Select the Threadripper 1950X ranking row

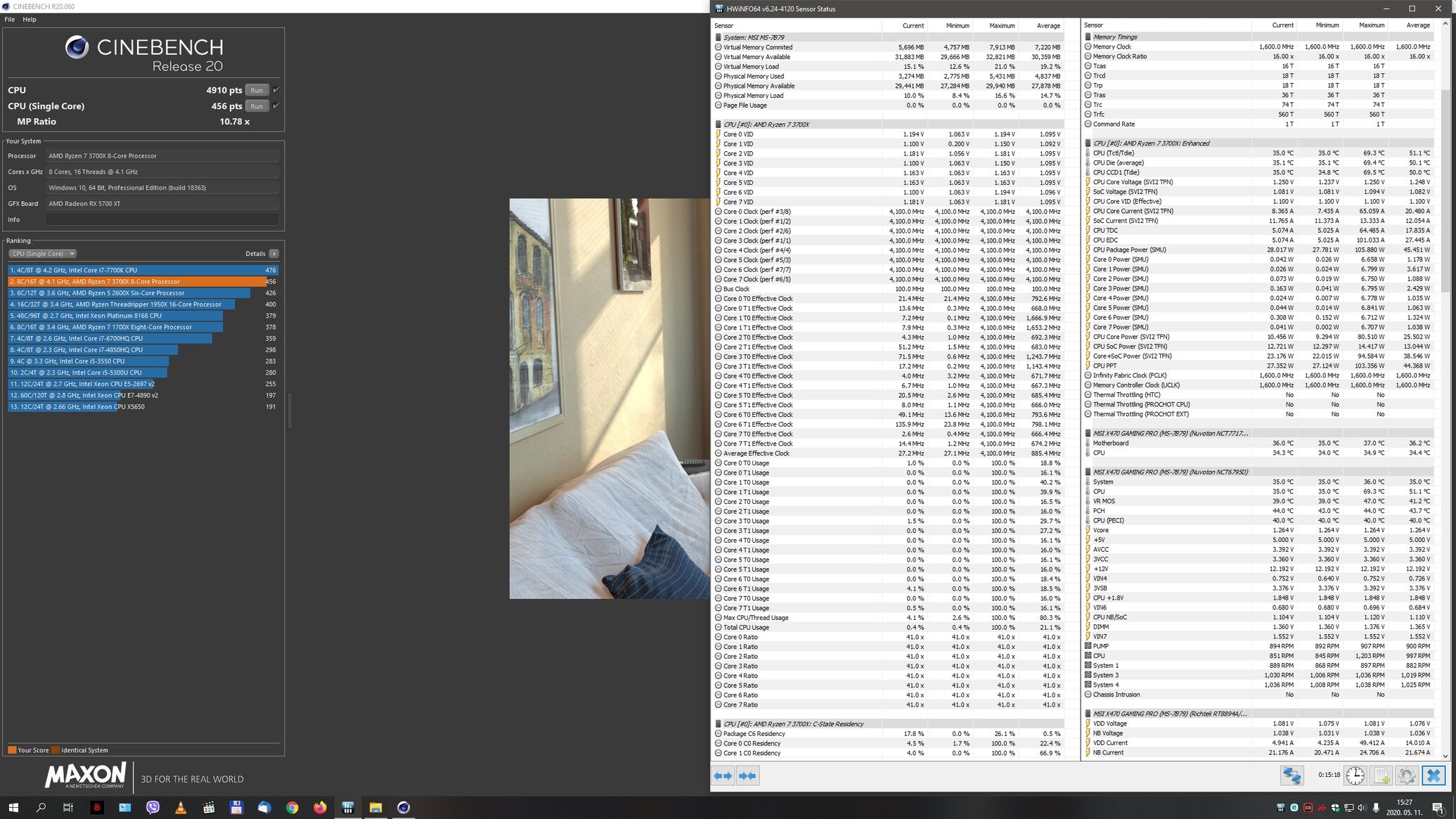pyautogui.click(x=143, y=304)
